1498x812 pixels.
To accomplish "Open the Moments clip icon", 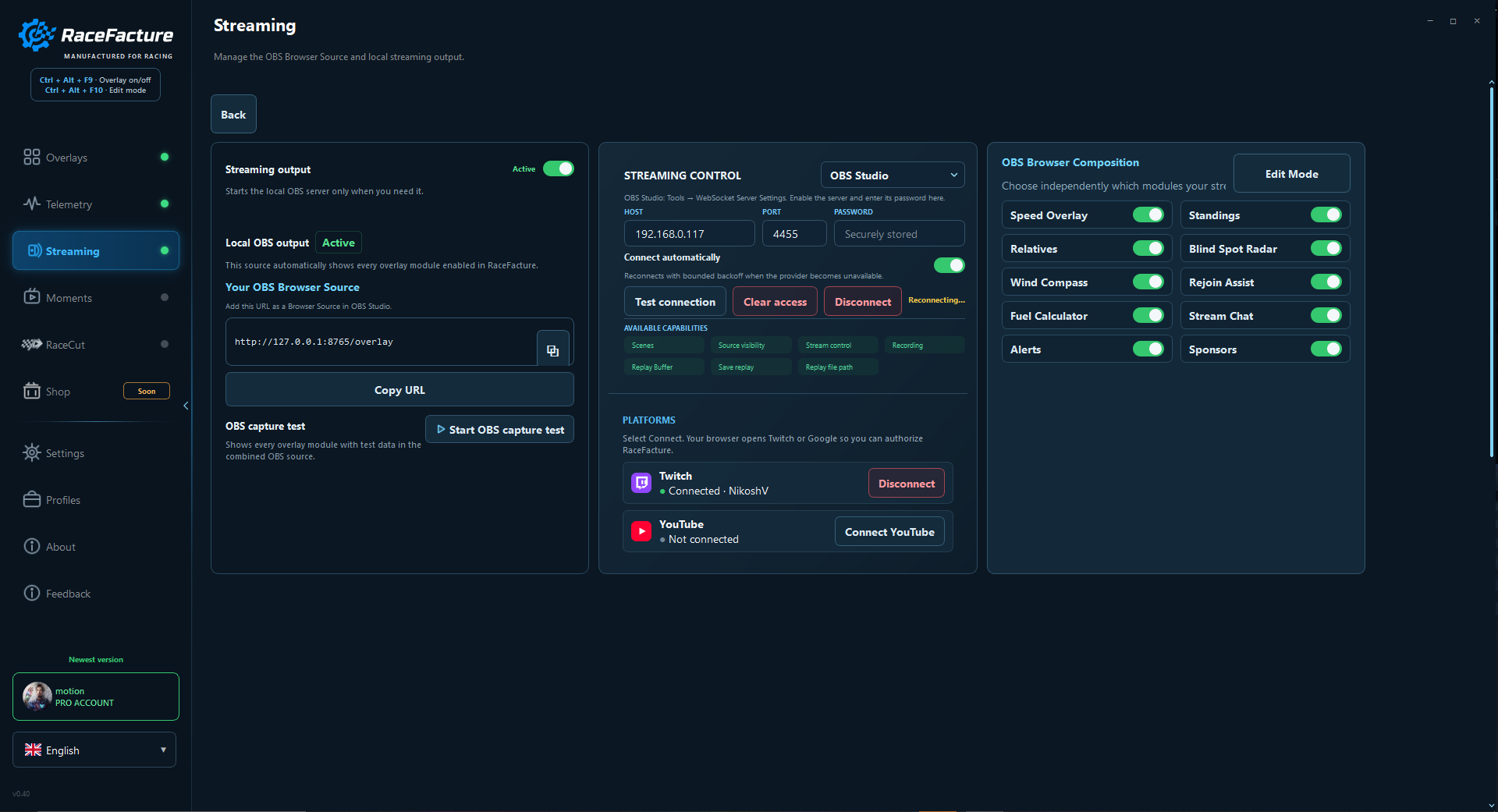I will tap(31, 297).
